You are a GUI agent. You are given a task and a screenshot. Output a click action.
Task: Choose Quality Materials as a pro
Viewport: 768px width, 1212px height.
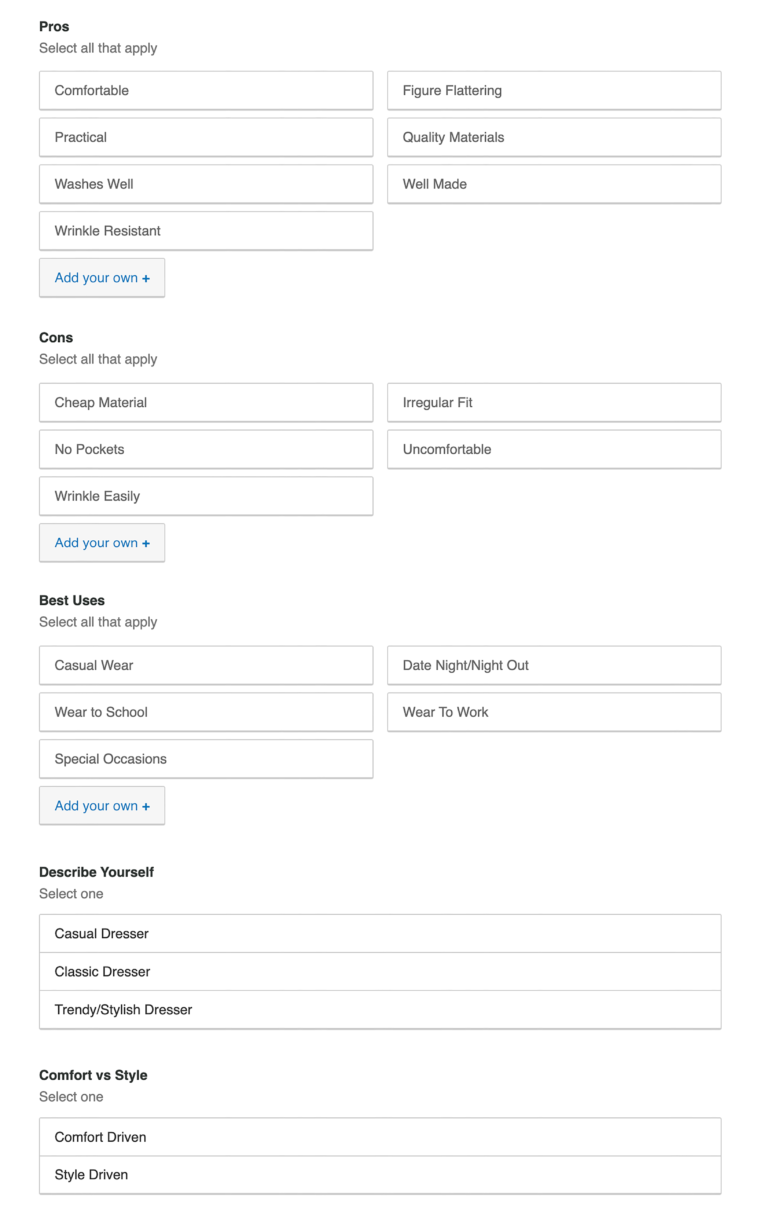pos(553,137)
